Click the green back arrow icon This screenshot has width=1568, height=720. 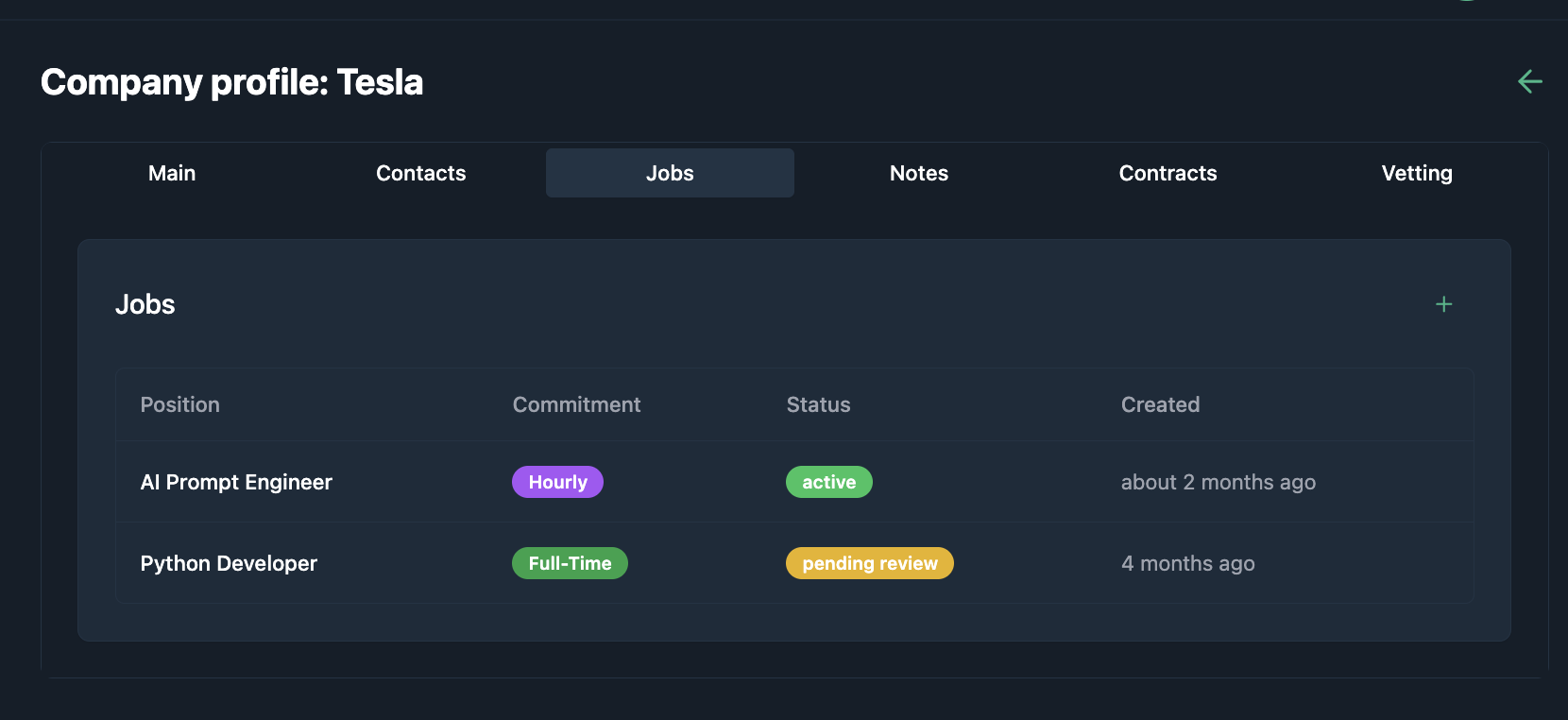1530,81
